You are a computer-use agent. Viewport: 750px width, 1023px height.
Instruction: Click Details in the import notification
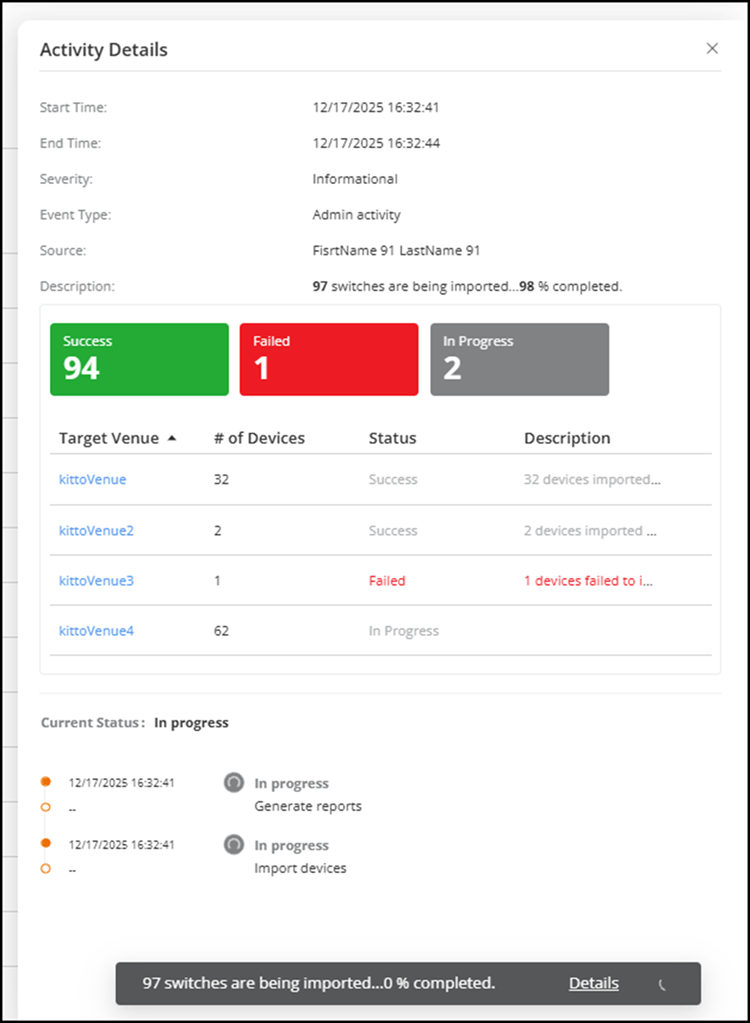pyautogui.click(x=594, y=983)
